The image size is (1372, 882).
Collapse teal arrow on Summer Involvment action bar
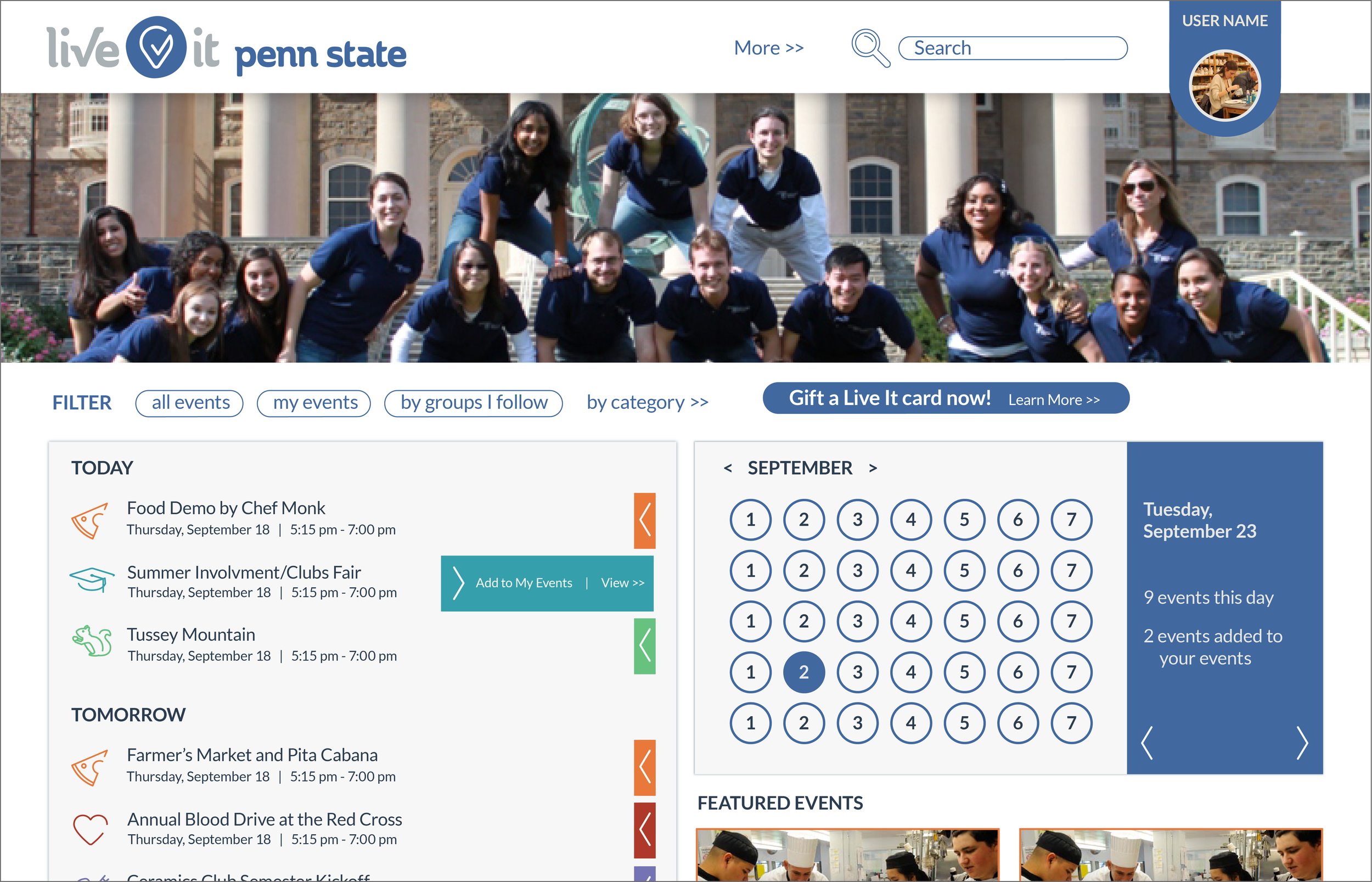[458, 583]
